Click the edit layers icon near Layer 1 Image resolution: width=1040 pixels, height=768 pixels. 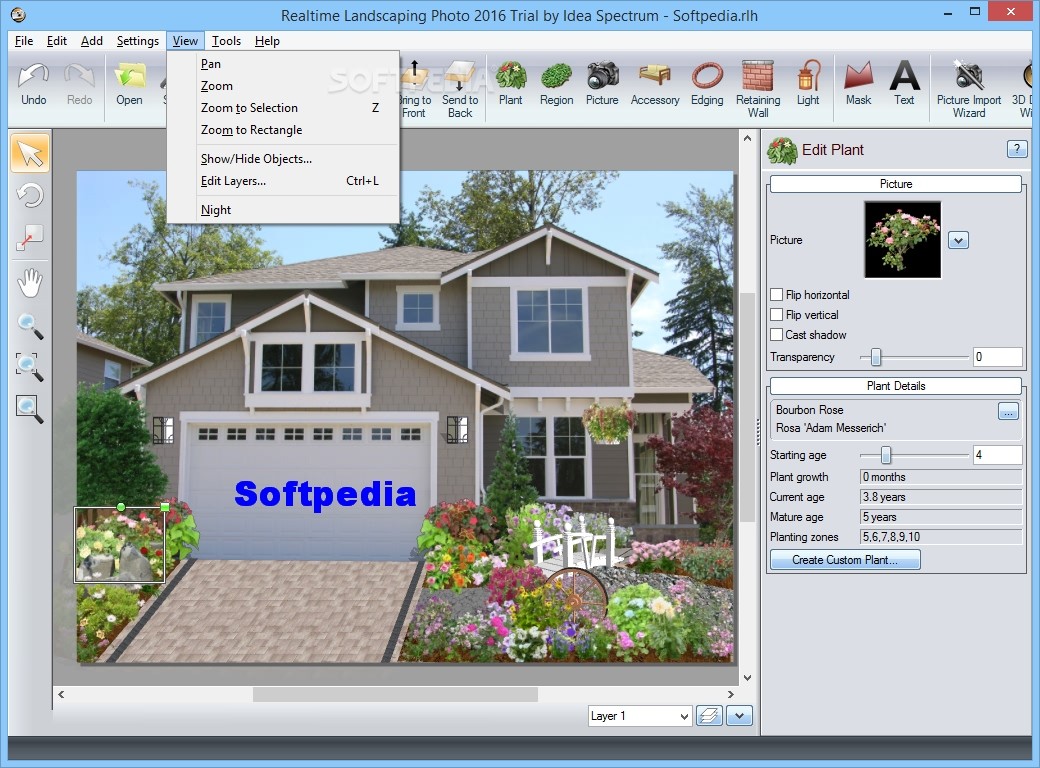[709, 716]
